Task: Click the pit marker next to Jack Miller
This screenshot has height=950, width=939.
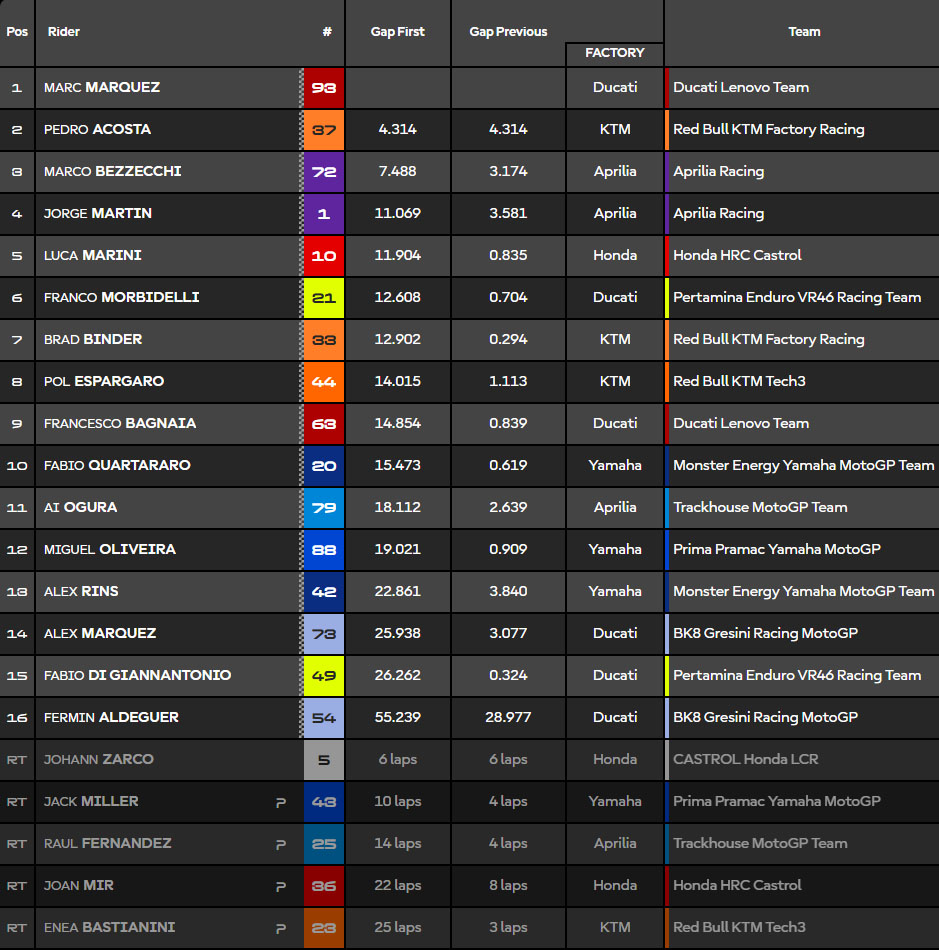Action: tap(281, 802)
